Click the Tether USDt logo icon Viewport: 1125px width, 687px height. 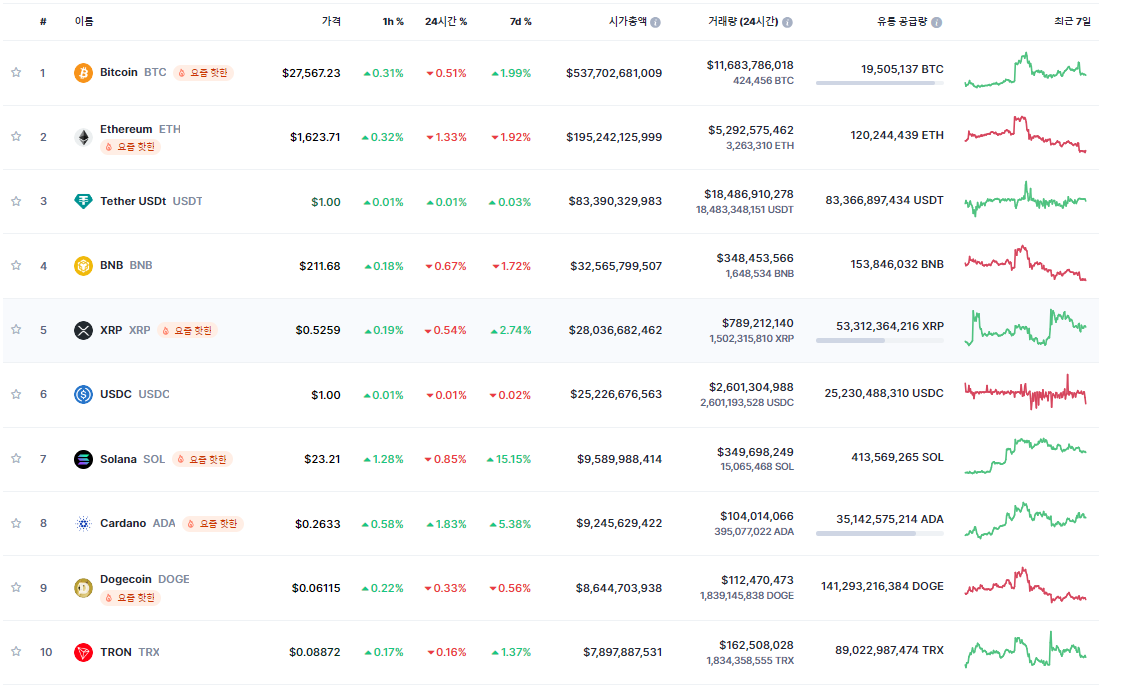[x=83, y=202]
